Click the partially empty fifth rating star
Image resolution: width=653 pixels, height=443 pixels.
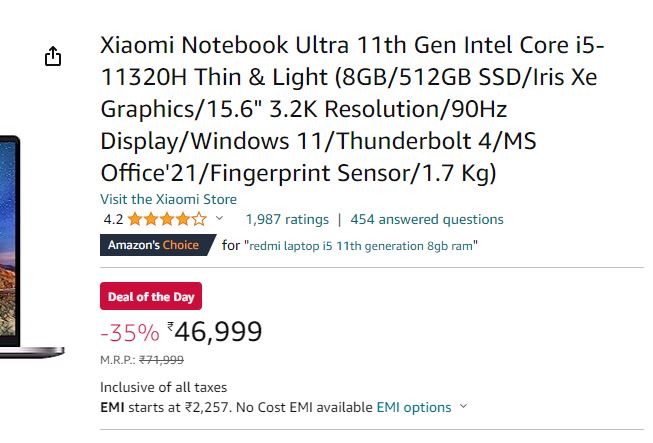[x=199, y=219]
